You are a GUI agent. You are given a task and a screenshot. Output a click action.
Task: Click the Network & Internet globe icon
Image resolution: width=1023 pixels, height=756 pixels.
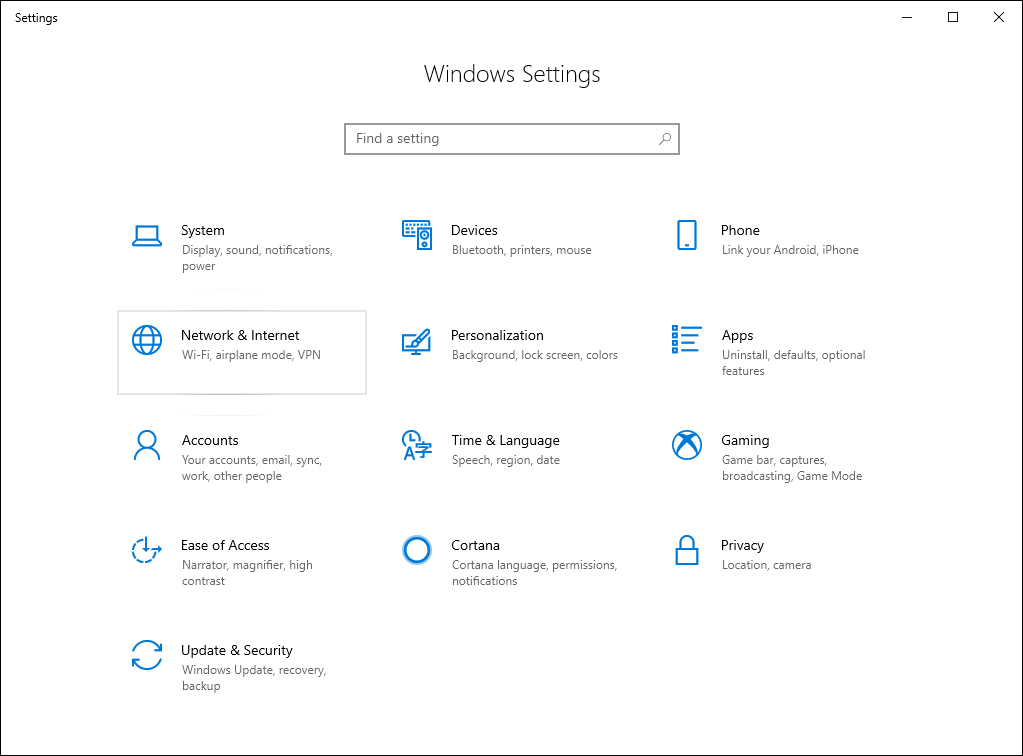147,340
